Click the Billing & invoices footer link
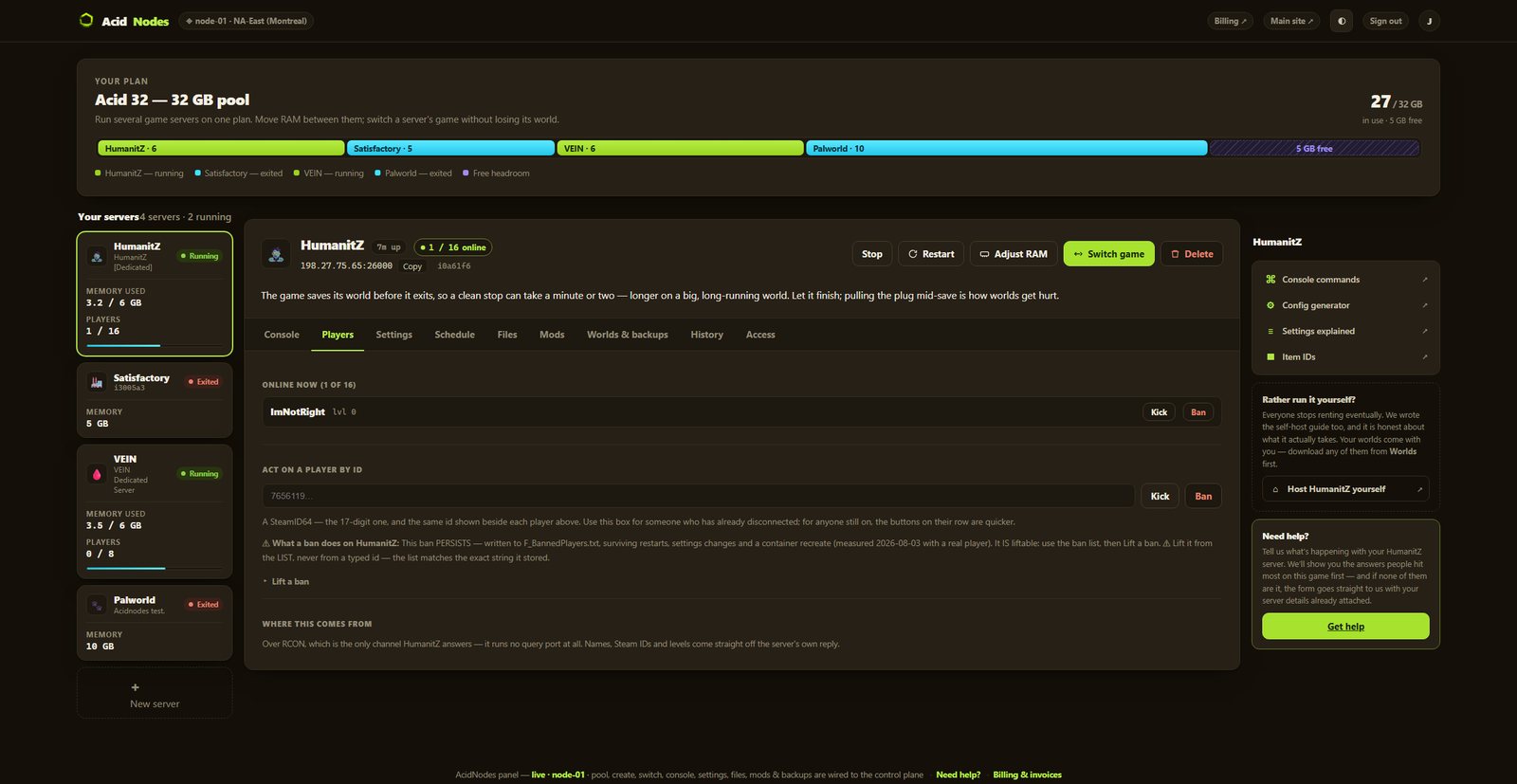The height and width of the screenshot is (784, 1517). tap(1028, 775)
